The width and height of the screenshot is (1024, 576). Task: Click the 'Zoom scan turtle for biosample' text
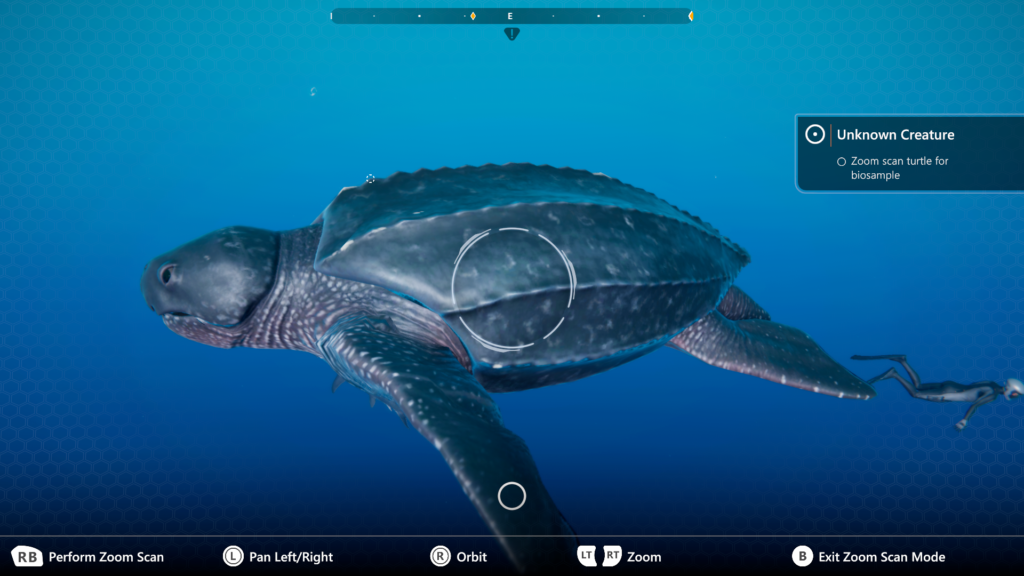[x=899, y=168]
